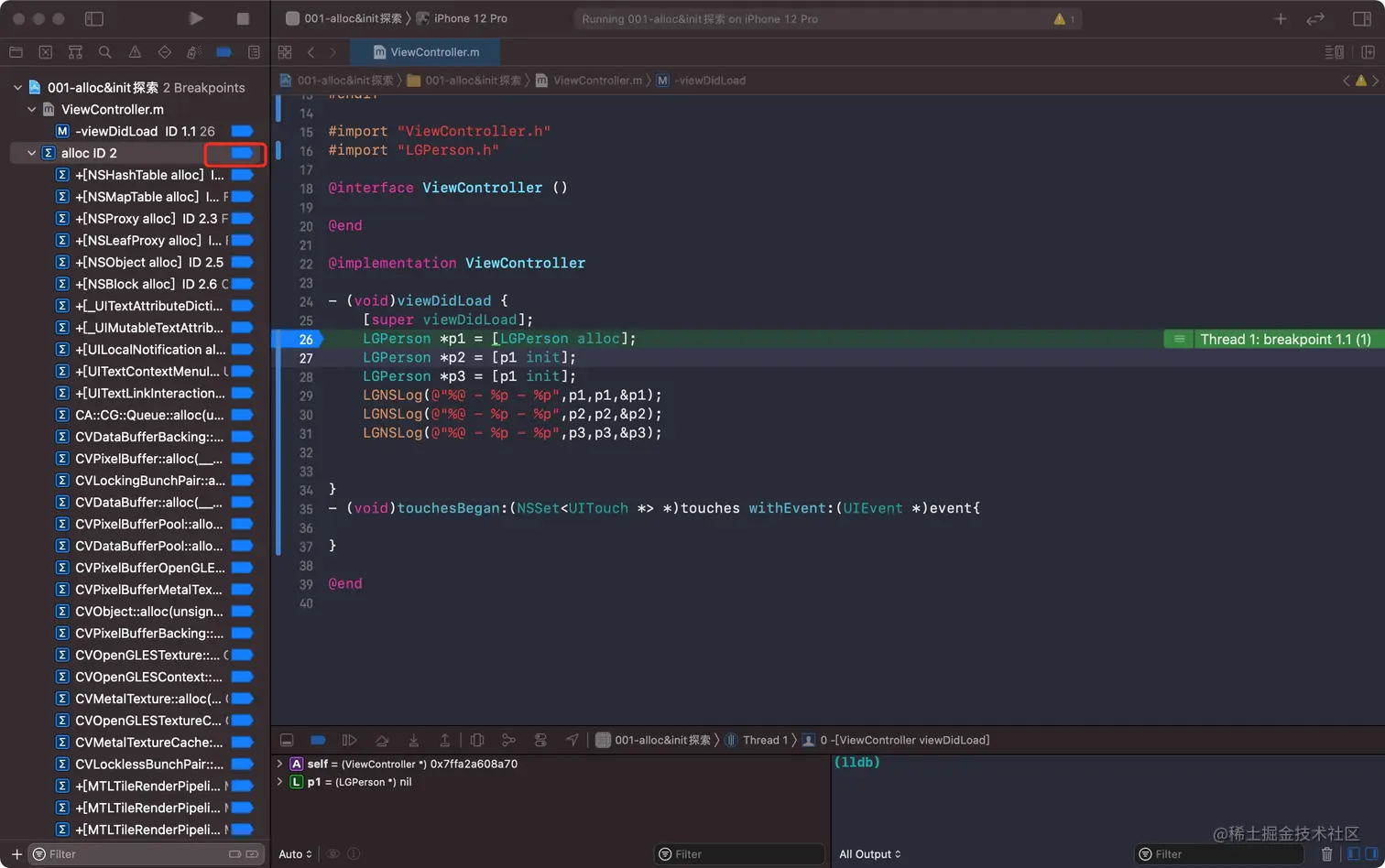This screenshot has width=1385, height=868.
Task: Open the memory graph debugger icon
Action: [508, 740]
